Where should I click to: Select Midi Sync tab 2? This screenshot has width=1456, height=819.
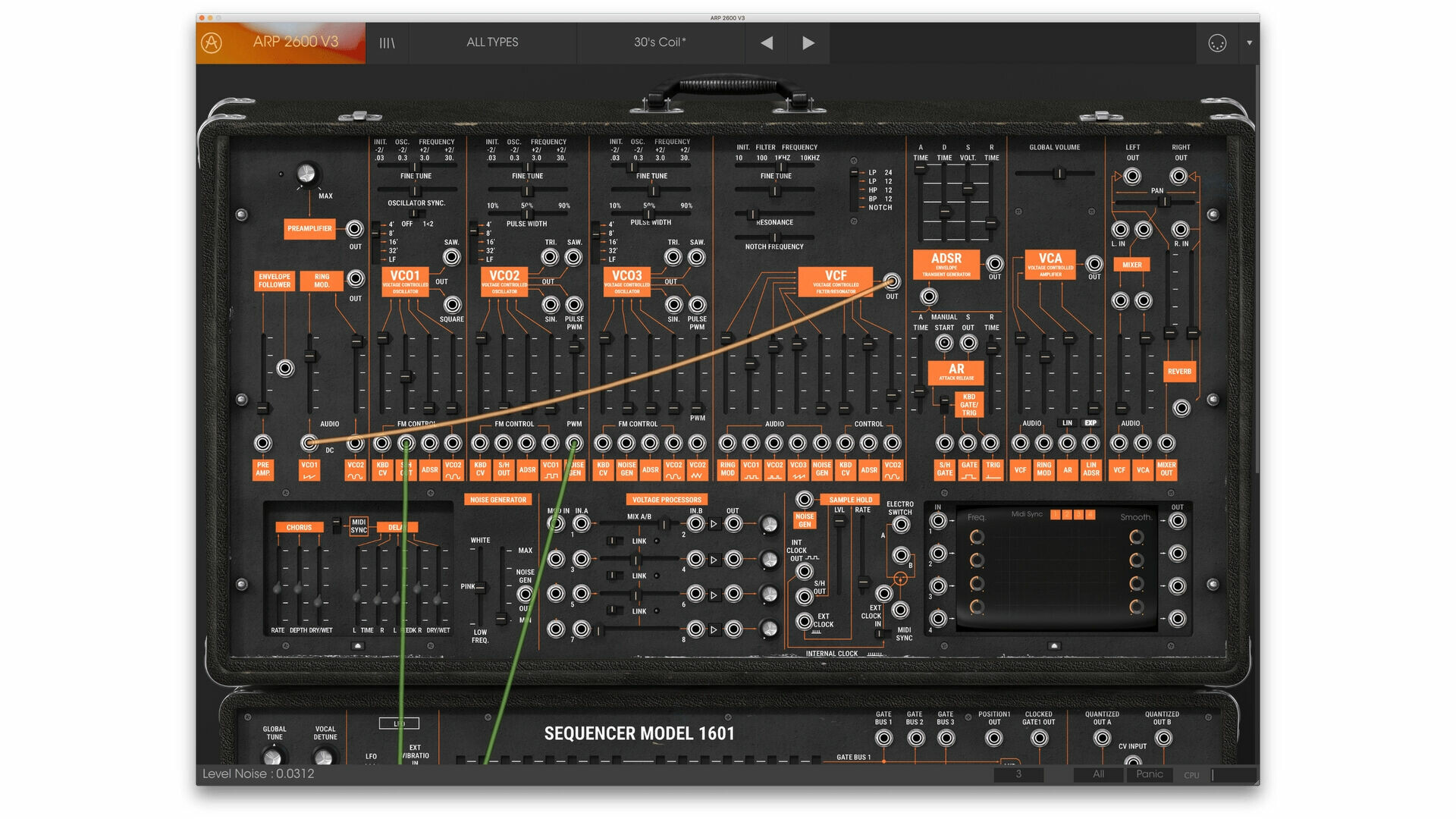point(1067,515)
